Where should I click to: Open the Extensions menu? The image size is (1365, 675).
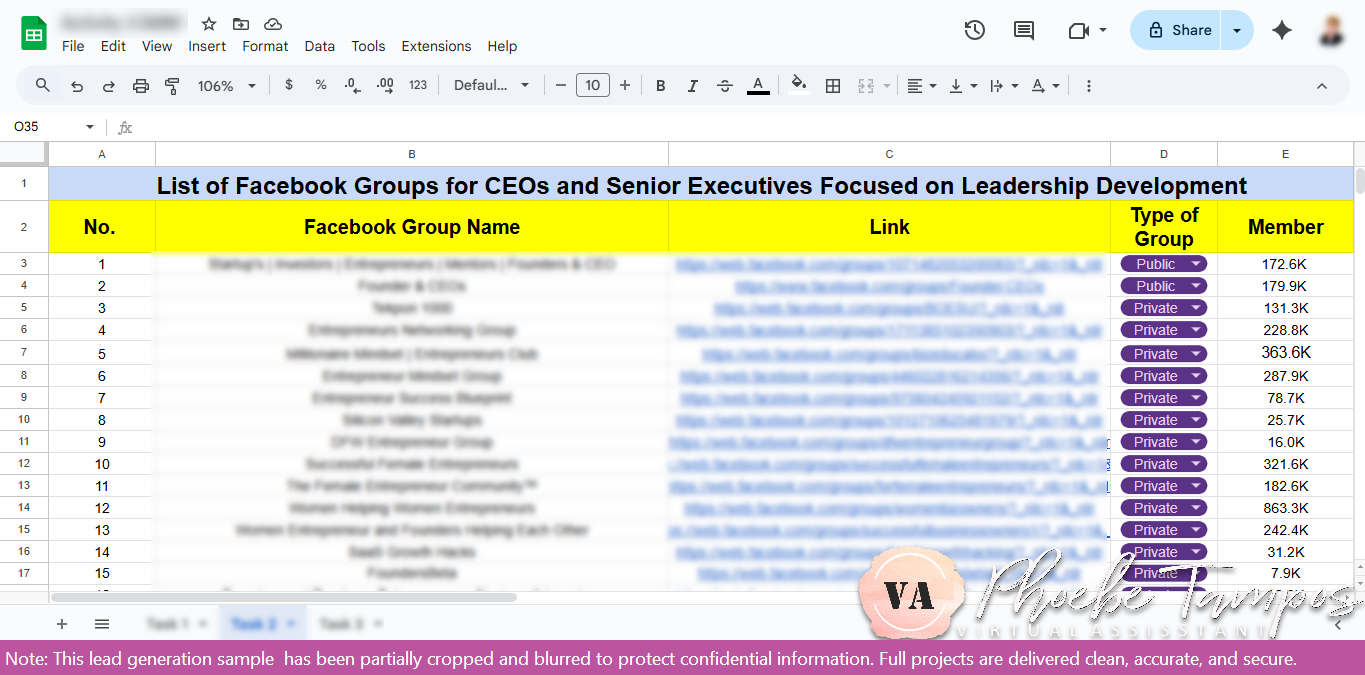click(x=436, y=46)
